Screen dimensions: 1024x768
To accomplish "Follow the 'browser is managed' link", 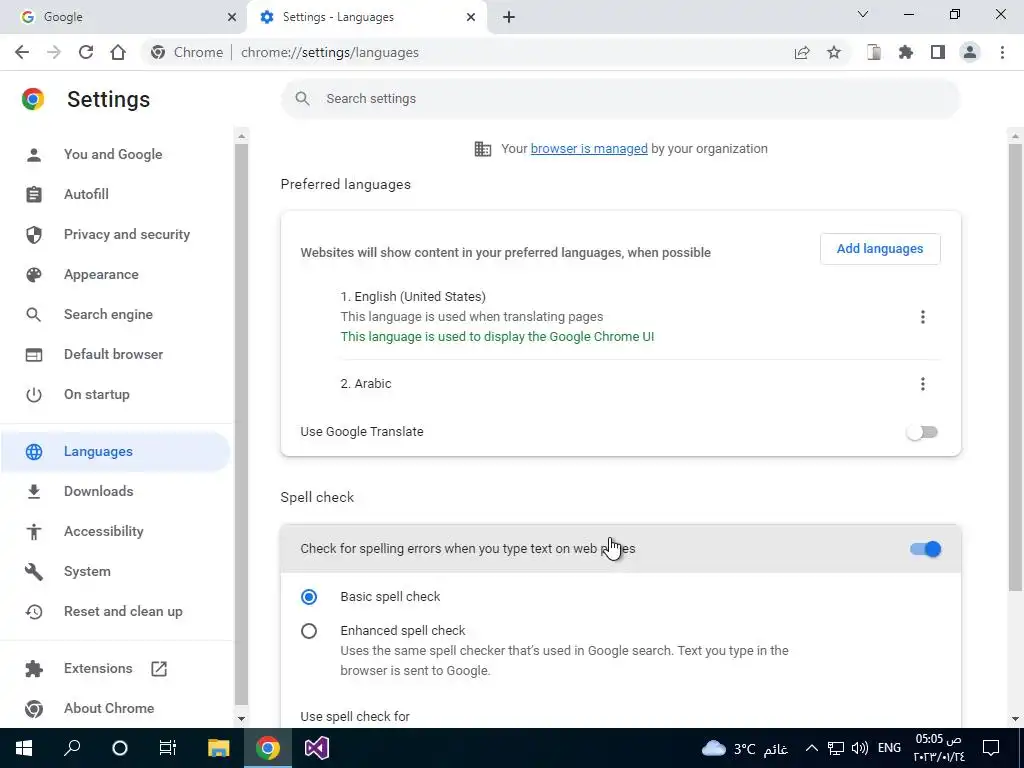I will tap(589, 149).
